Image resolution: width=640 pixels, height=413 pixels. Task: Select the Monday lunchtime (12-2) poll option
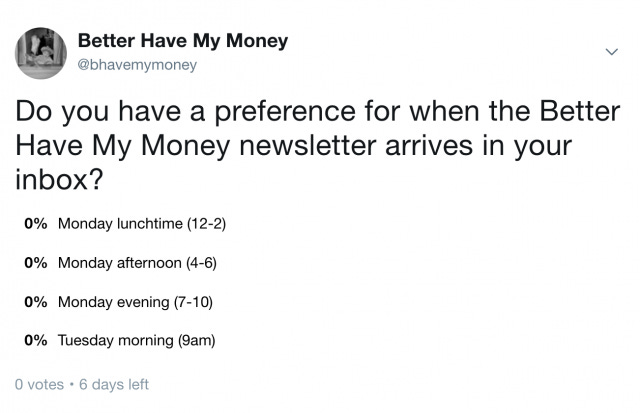(142, 223)
